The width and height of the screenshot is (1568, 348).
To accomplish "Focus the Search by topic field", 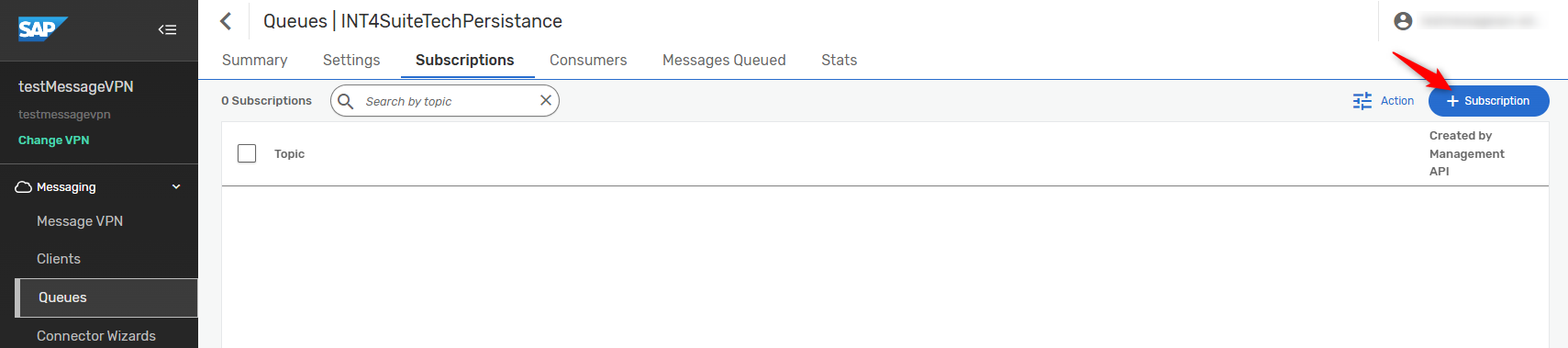I will 446,101.
